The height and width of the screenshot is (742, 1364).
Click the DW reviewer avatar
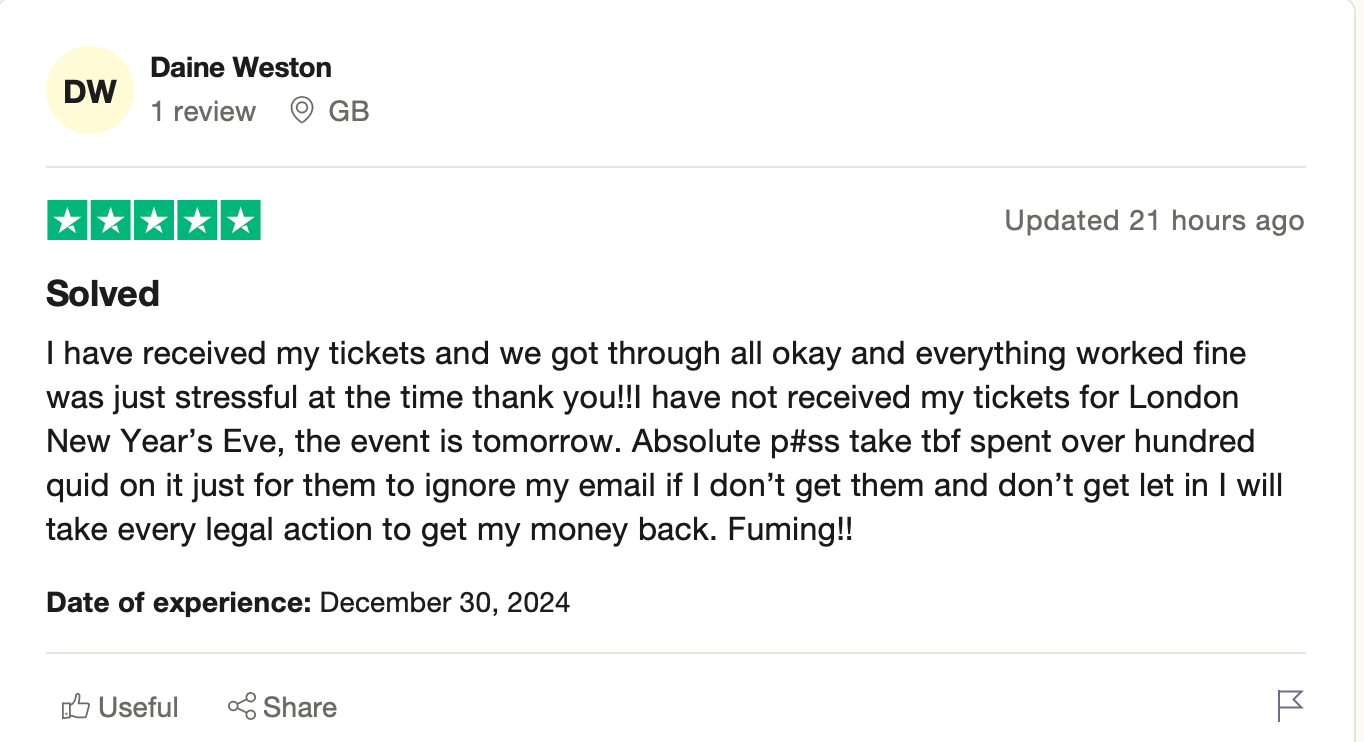point(90,91)
